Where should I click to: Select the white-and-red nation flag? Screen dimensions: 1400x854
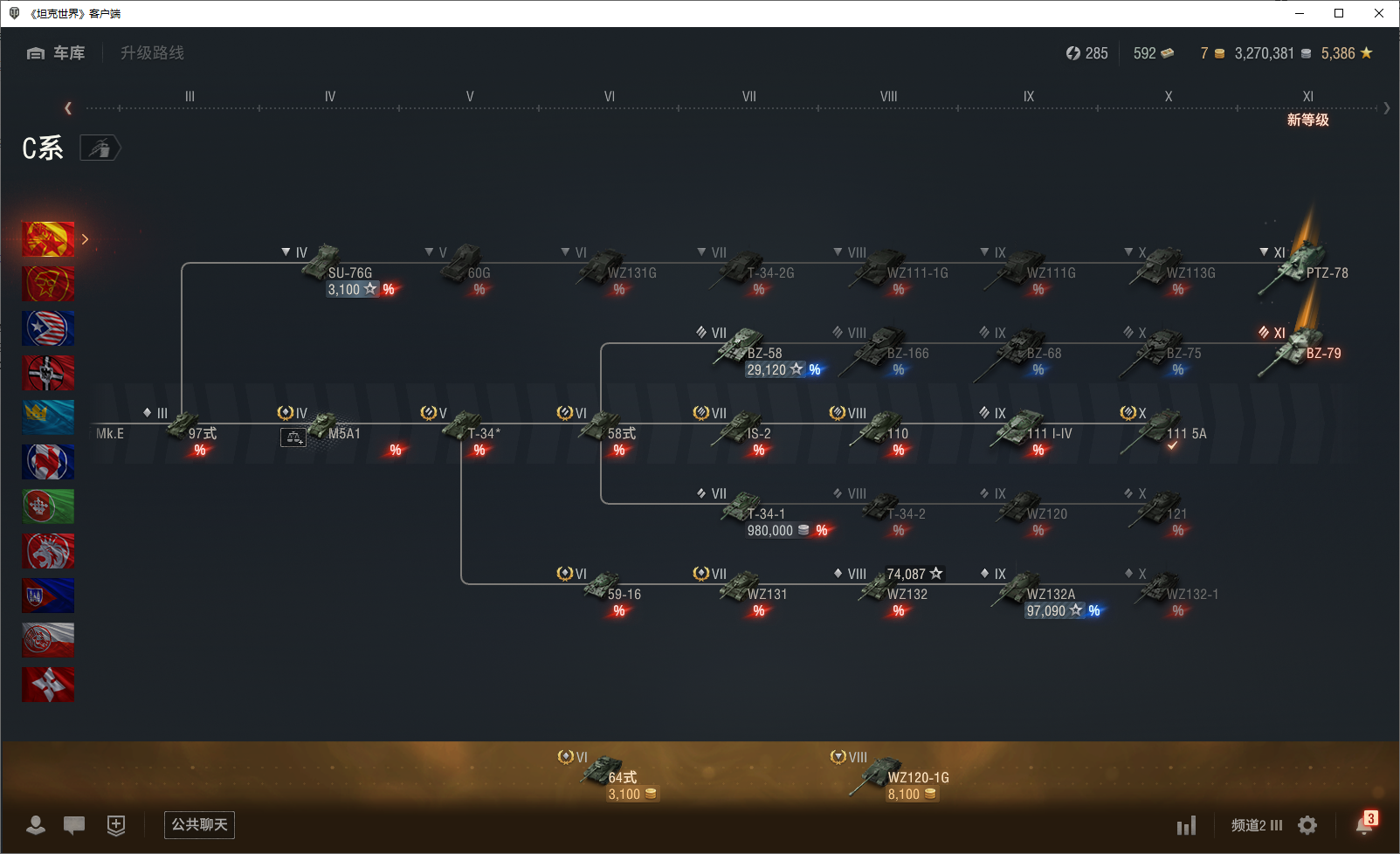point(48,640)
